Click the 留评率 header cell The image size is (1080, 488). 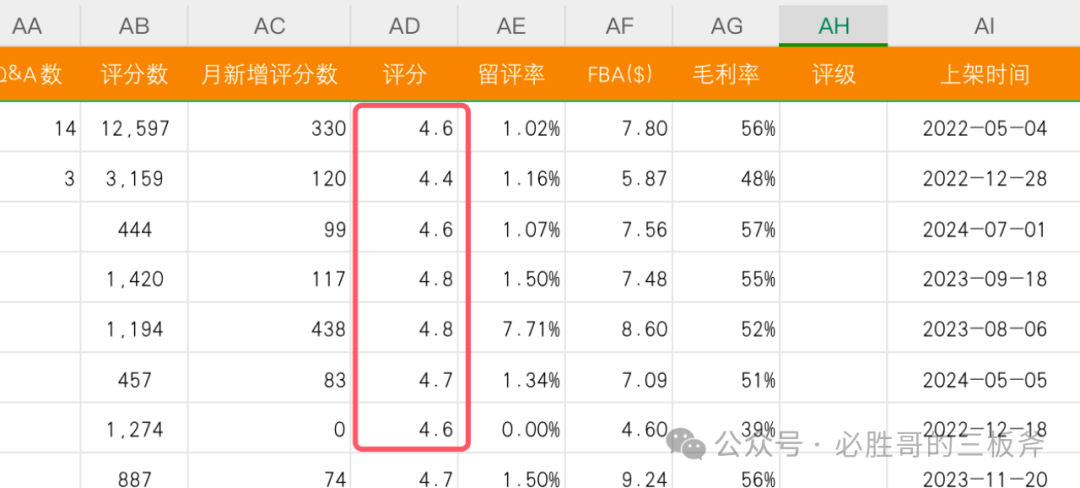pyautogui.click(x=512, y=74)
